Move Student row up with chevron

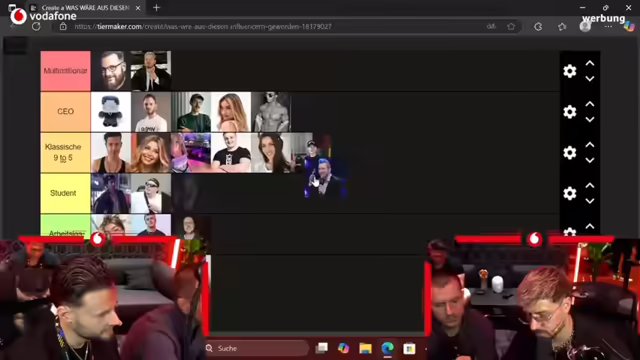[x=590, y=185]
